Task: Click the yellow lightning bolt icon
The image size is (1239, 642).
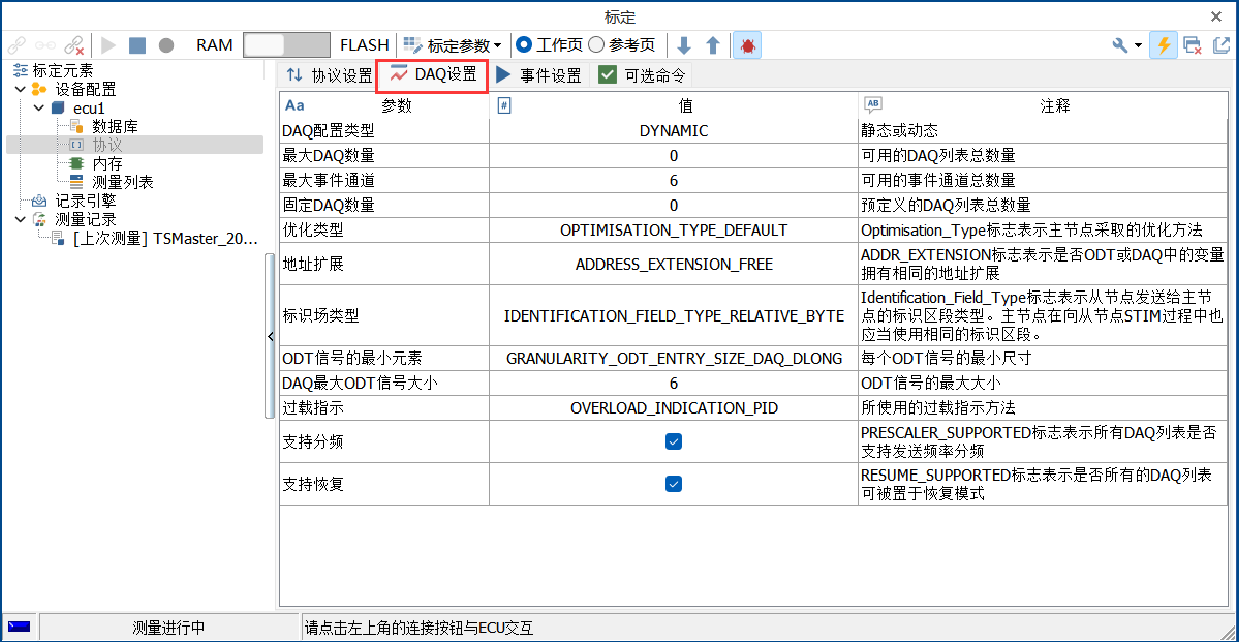Action: 1162,45
